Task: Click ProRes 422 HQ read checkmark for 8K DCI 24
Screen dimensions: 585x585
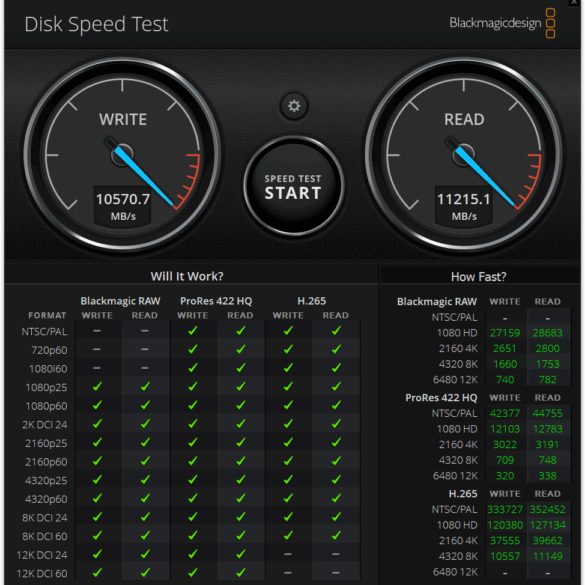Action: click(x=241, y=517)
